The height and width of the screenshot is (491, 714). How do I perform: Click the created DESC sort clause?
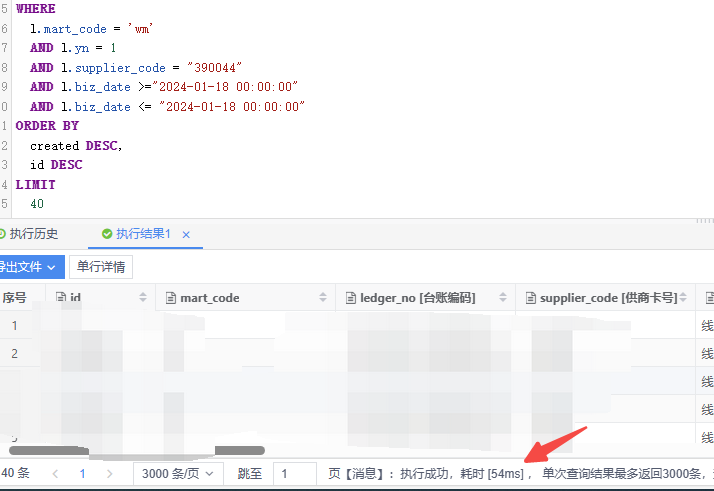pyautogui.click(x=76, y=146)
